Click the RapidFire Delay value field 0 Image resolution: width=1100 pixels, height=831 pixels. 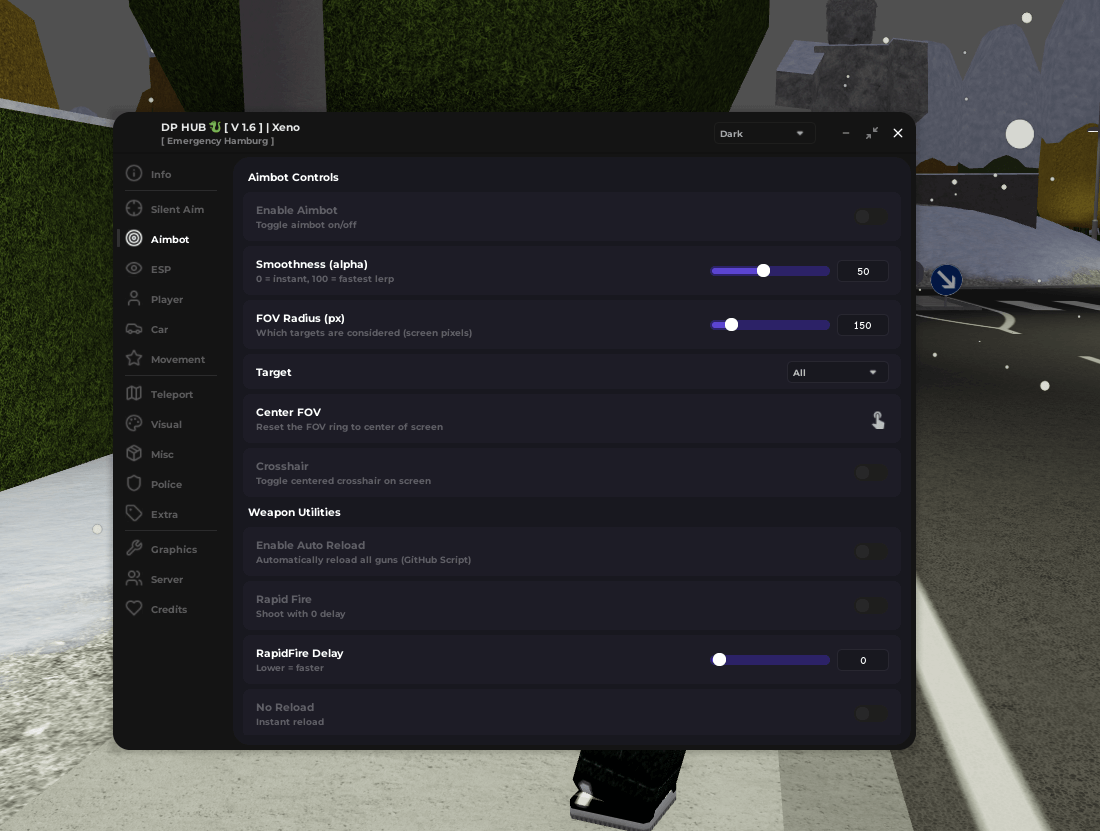click(863, 661)
